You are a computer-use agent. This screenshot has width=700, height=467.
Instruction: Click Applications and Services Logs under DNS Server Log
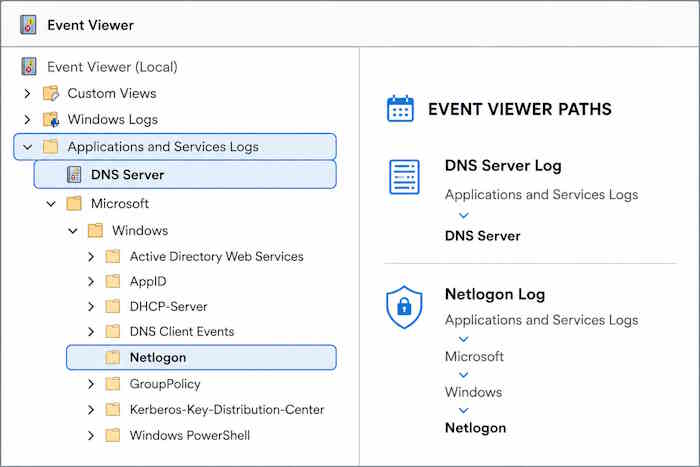(x=542, y=195)
